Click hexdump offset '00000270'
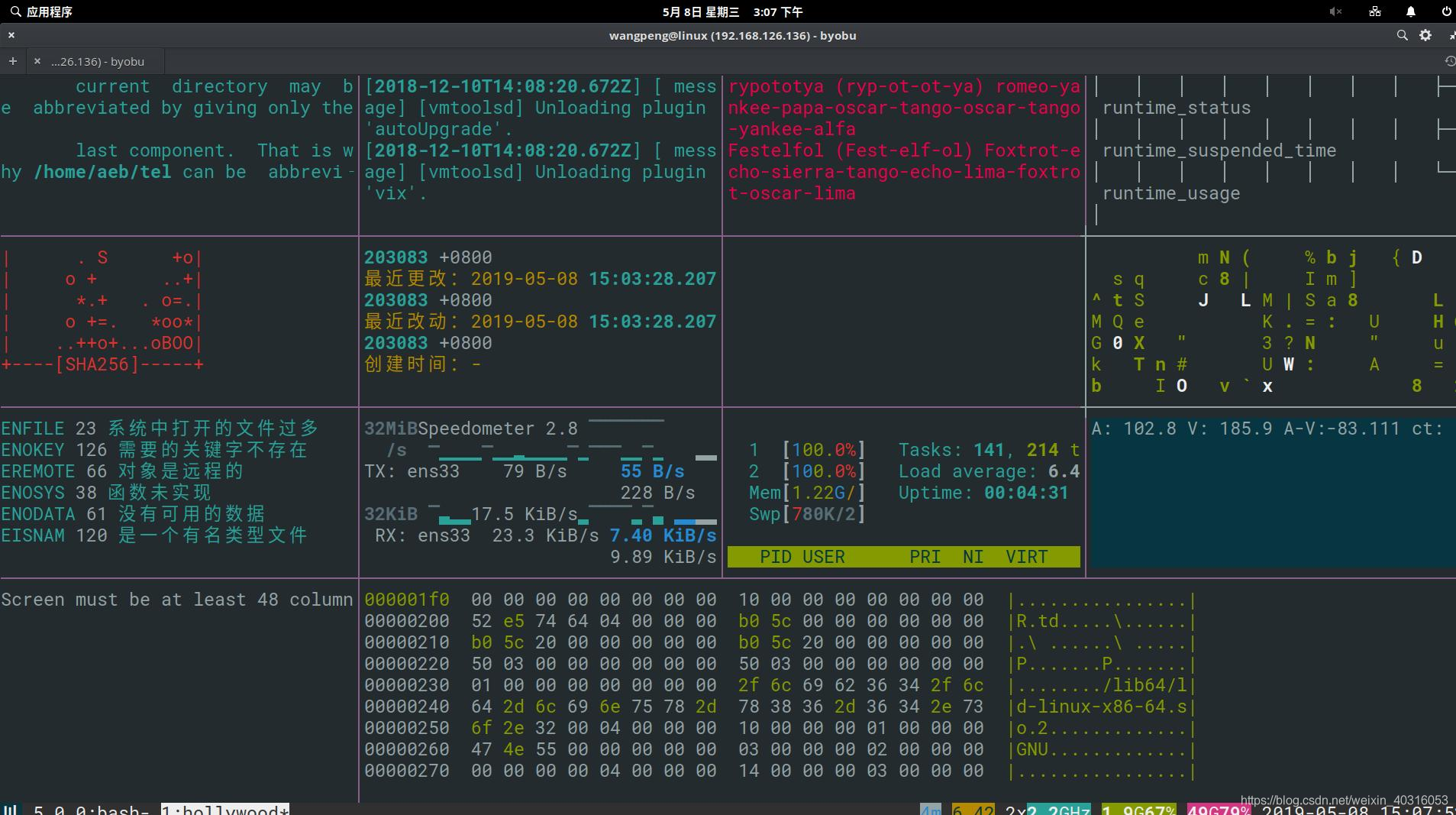The height and width of the screenshot is (815, 1456). click(x=407, y=771)
